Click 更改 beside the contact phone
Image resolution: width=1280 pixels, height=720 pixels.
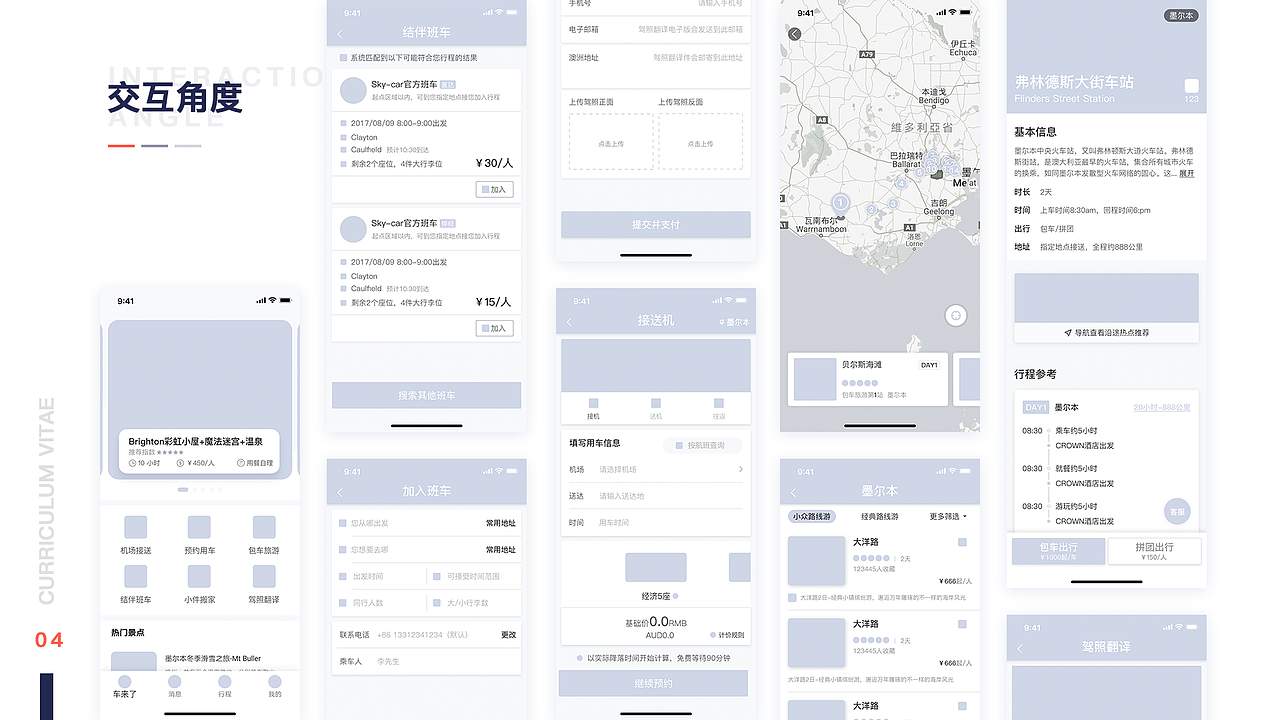pyautogui.click(x=509, y=635)
